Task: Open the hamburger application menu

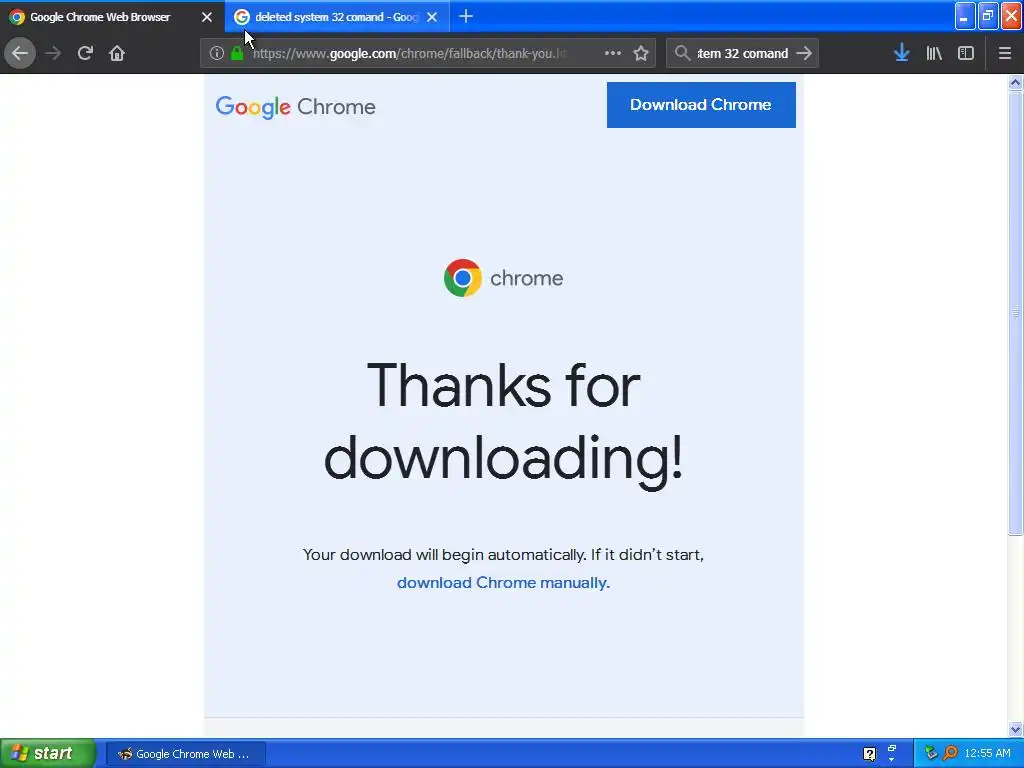Action: pos(1005,53)
